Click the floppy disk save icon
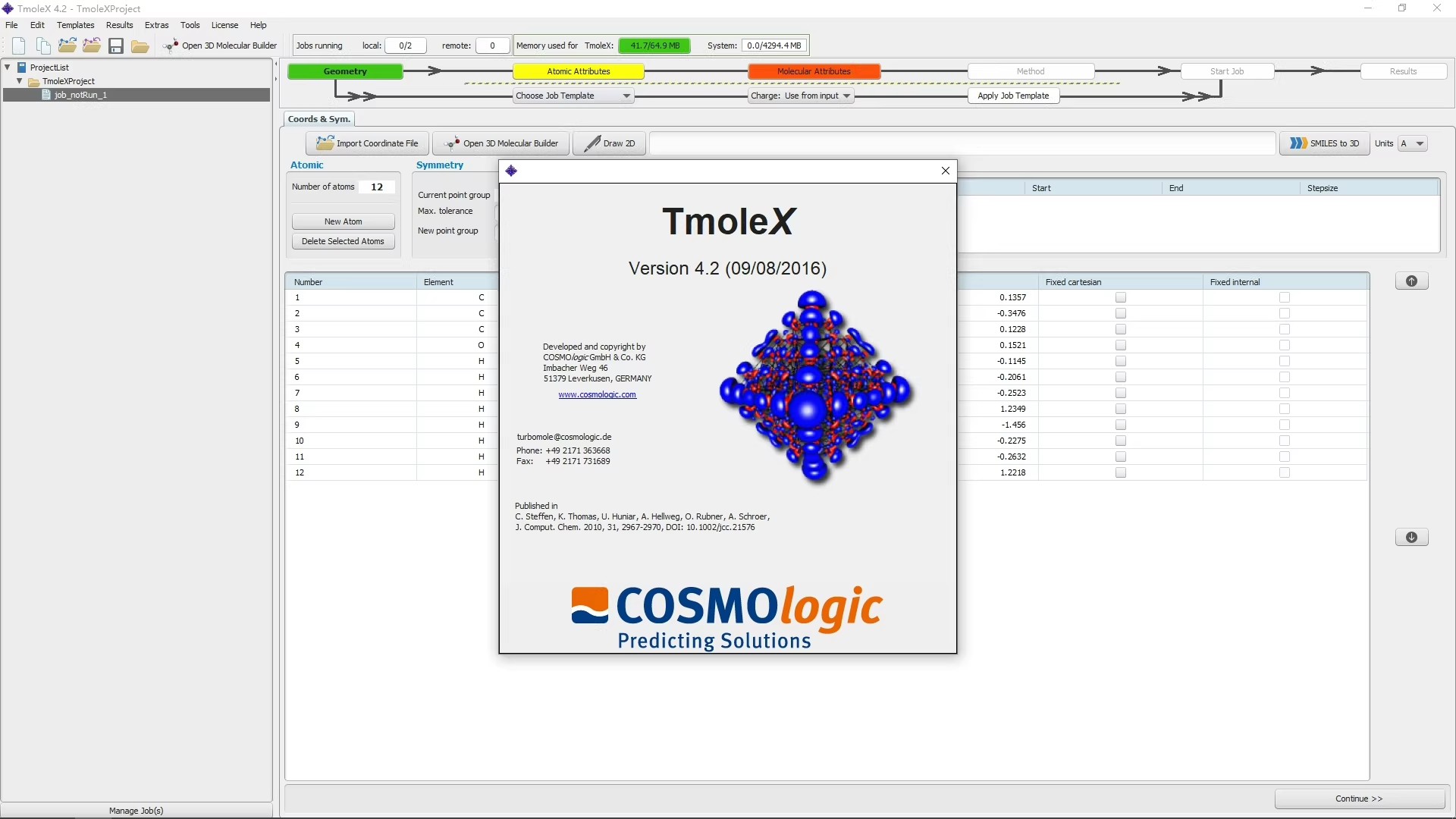This screenshot has width=1456, height=819. tap(116, 45)
